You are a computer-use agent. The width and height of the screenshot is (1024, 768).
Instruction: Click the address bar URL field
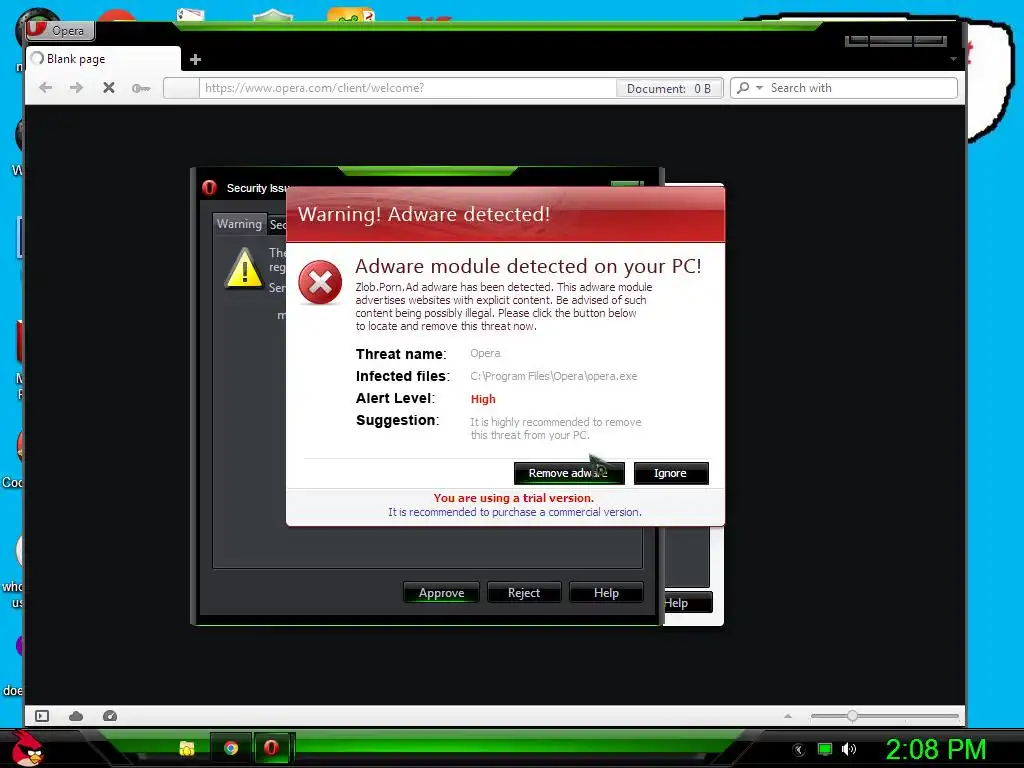click(408, 88)
